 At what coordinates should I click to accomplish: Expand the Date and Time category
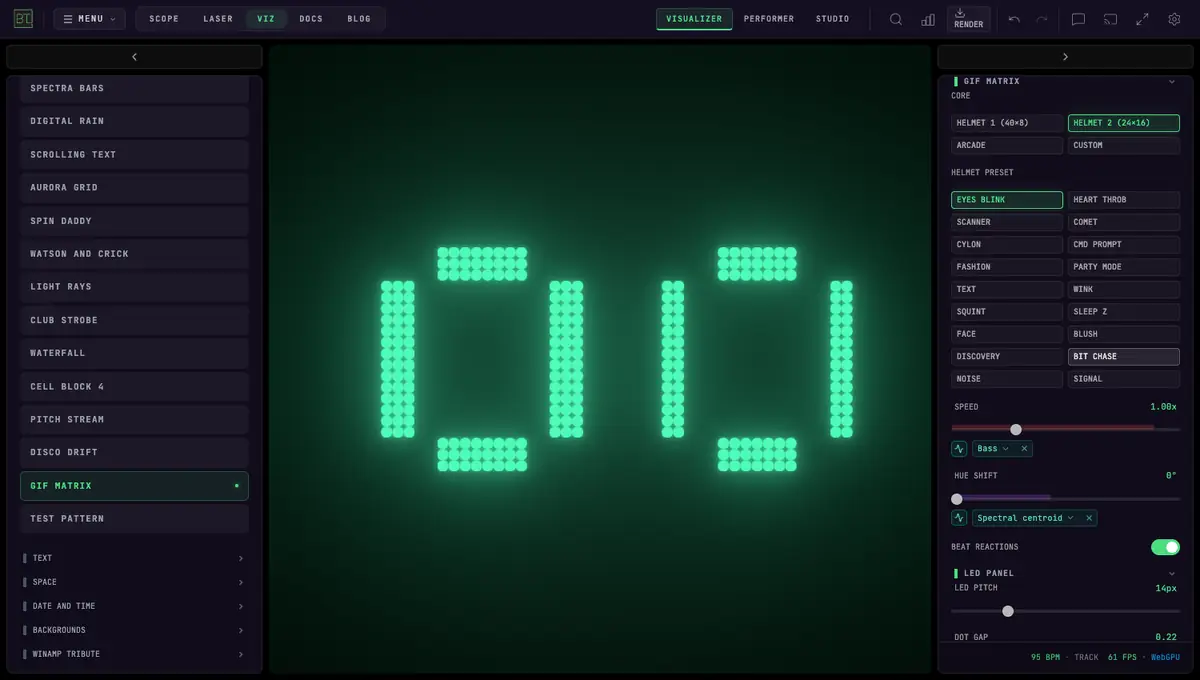[x=134, y=606]
